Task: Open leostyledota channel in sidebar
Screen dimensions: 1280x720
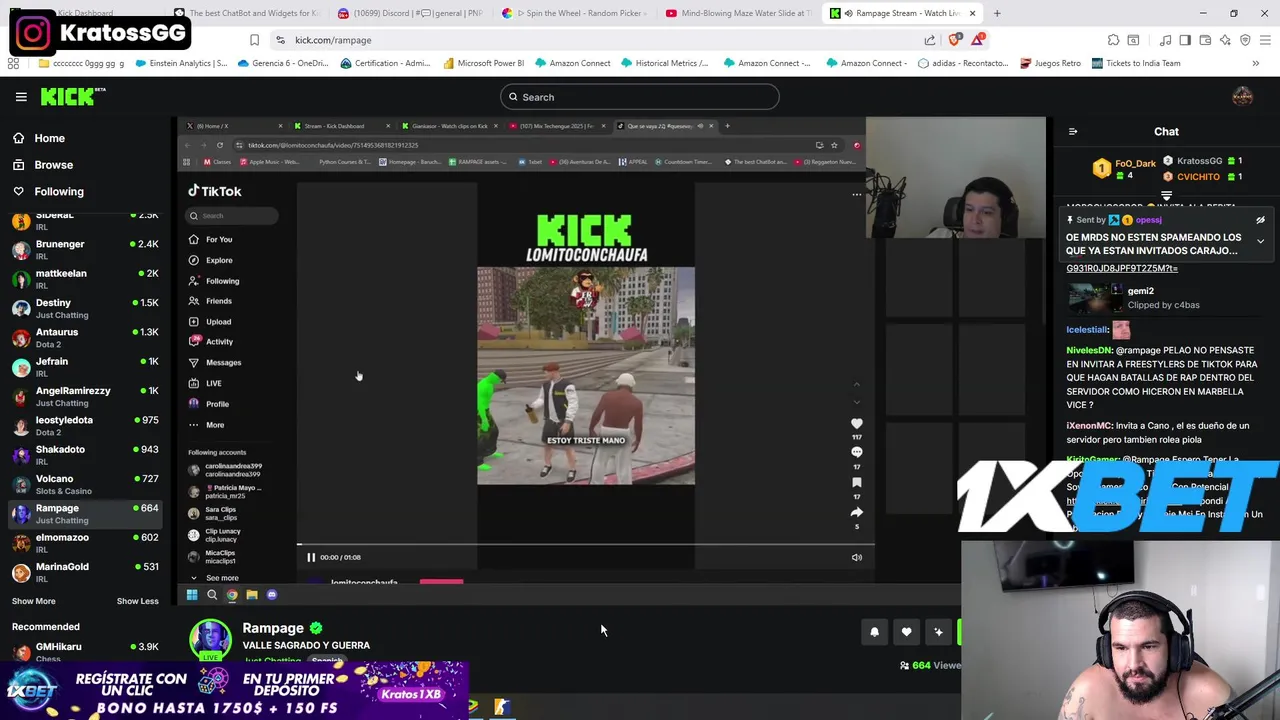Action: coord(85,426)
